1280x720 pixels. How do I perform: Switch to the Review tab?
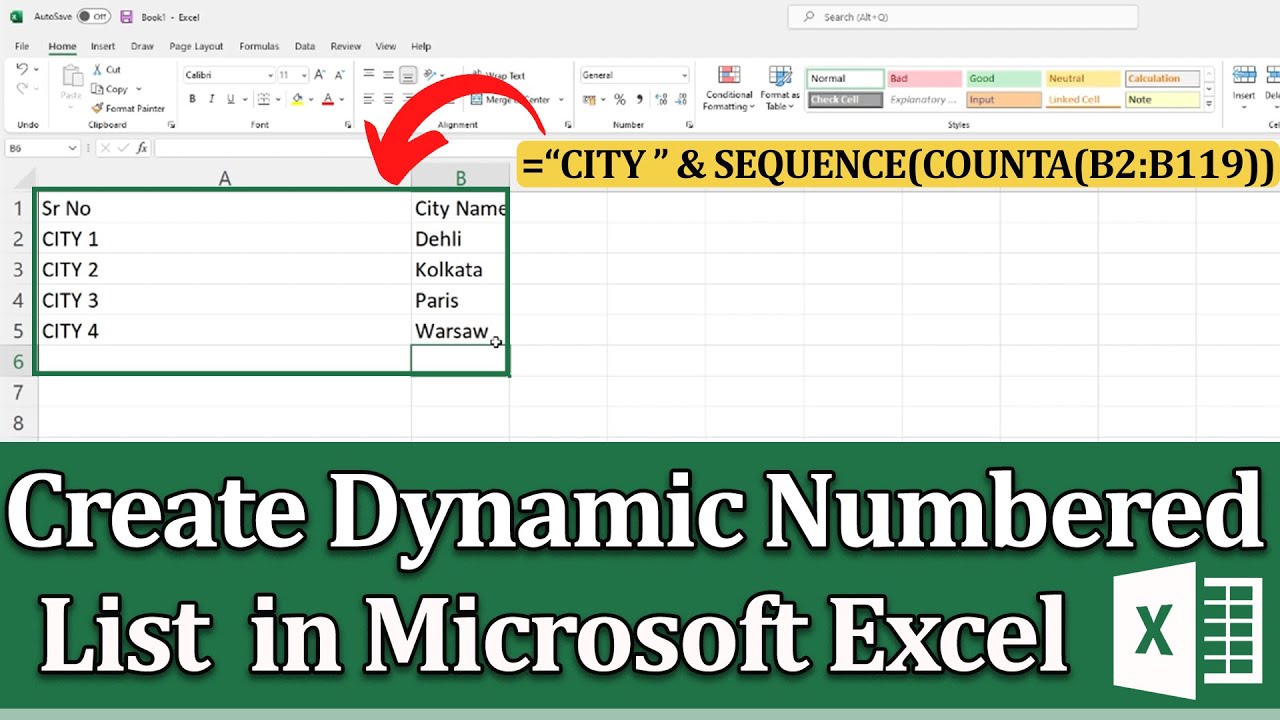tap(346, 46)
